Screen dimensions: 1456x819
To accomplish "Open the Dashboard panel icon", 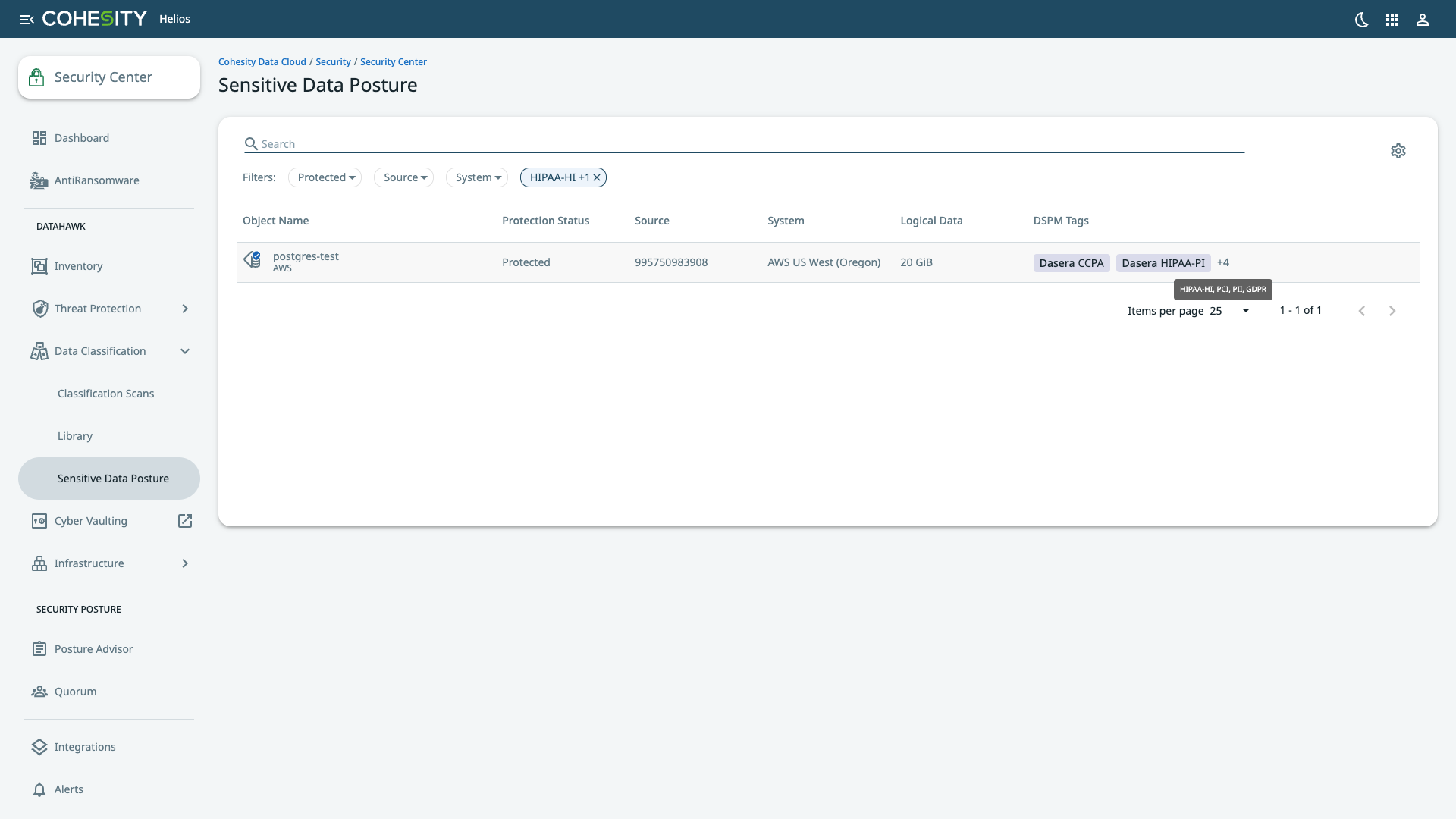I will pyautogui.click(x=39, y=137).
